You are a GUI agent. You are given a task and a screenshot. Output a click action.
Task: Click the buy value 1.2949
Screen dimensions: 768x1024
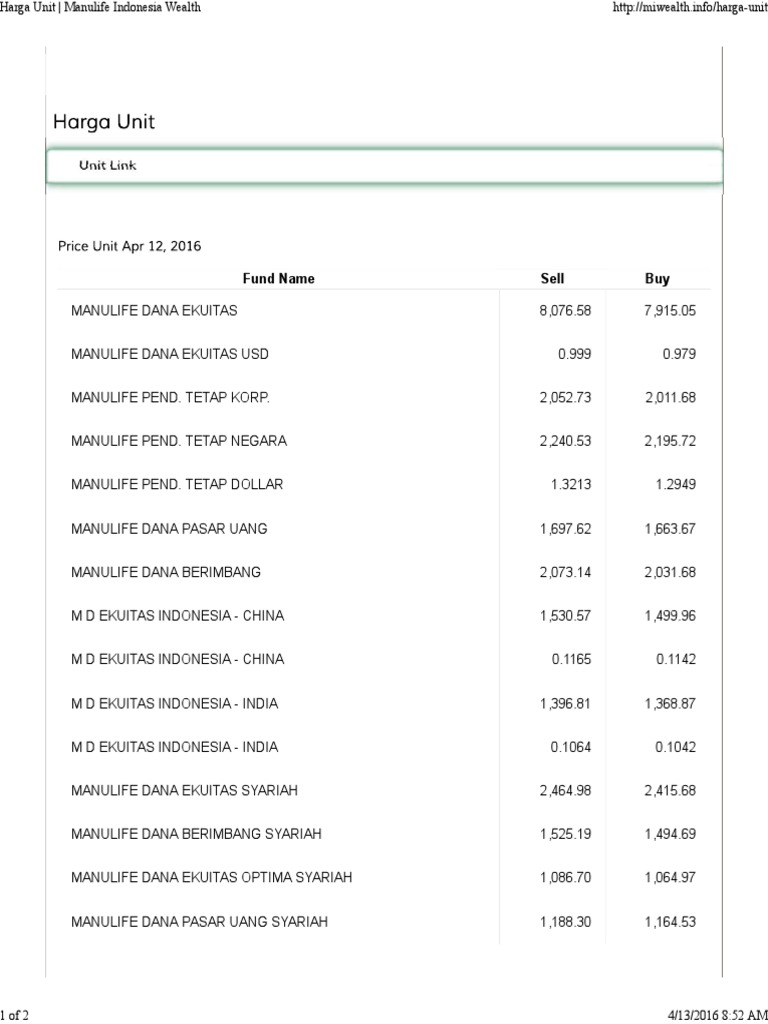click(676, 485)
